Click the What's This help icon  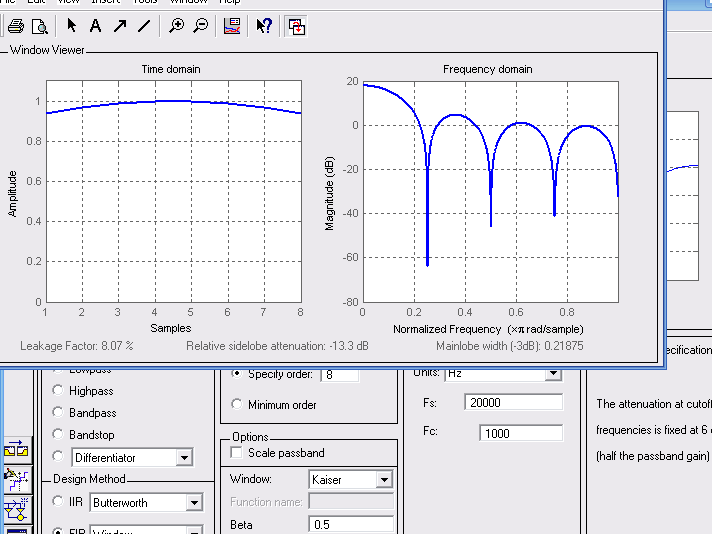tap(264, 27)
